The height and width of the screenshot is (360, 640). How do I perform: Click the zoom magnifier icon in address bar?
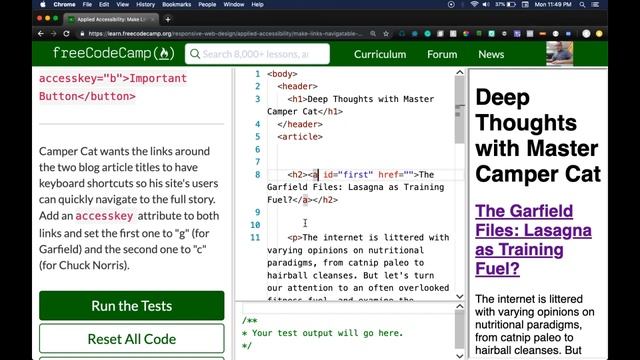point(373,34)
